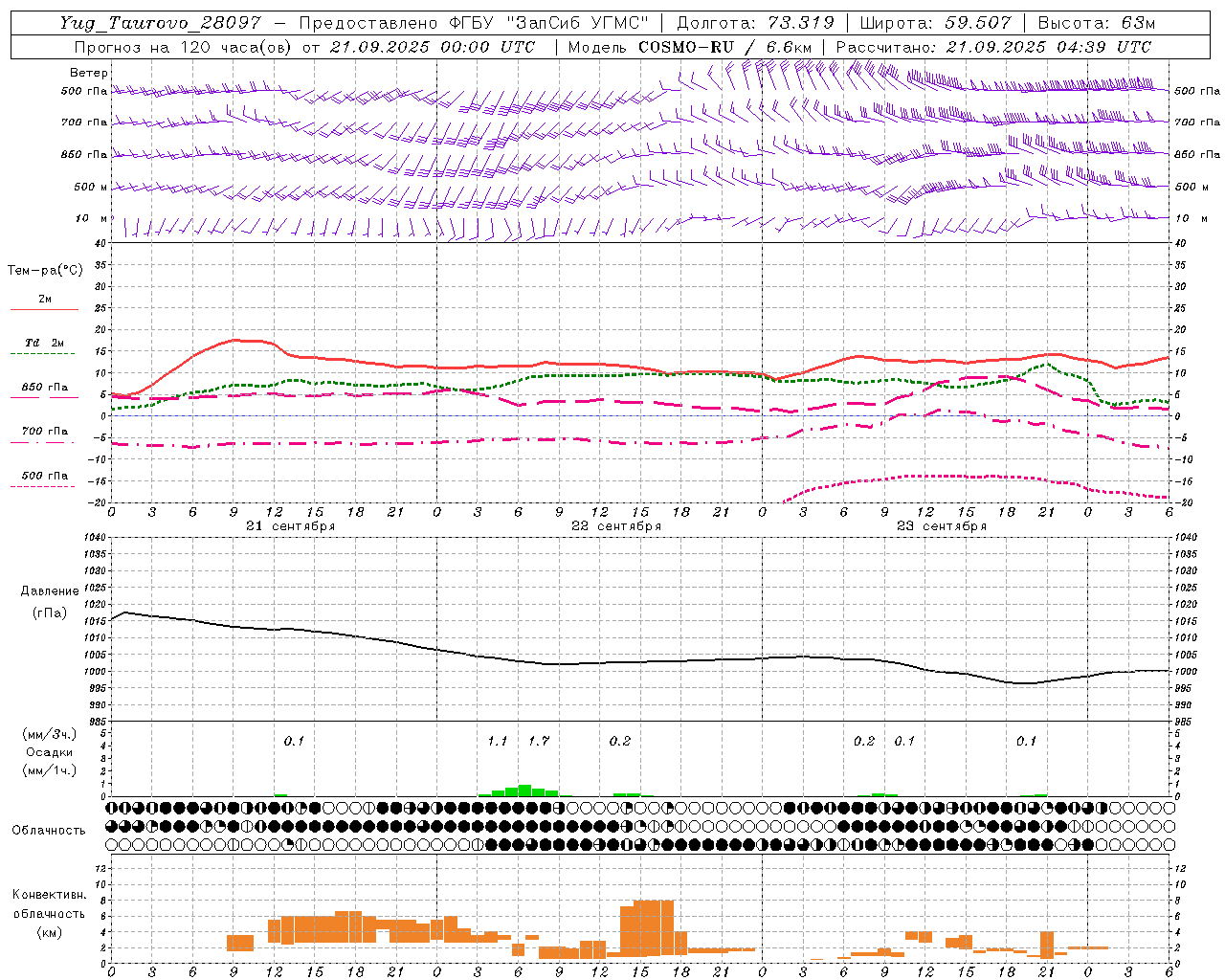Viewport: 1225px width, 980px height.
Task: Click the dashed line sample under Td 2м
Action: [x=44, y=354]
